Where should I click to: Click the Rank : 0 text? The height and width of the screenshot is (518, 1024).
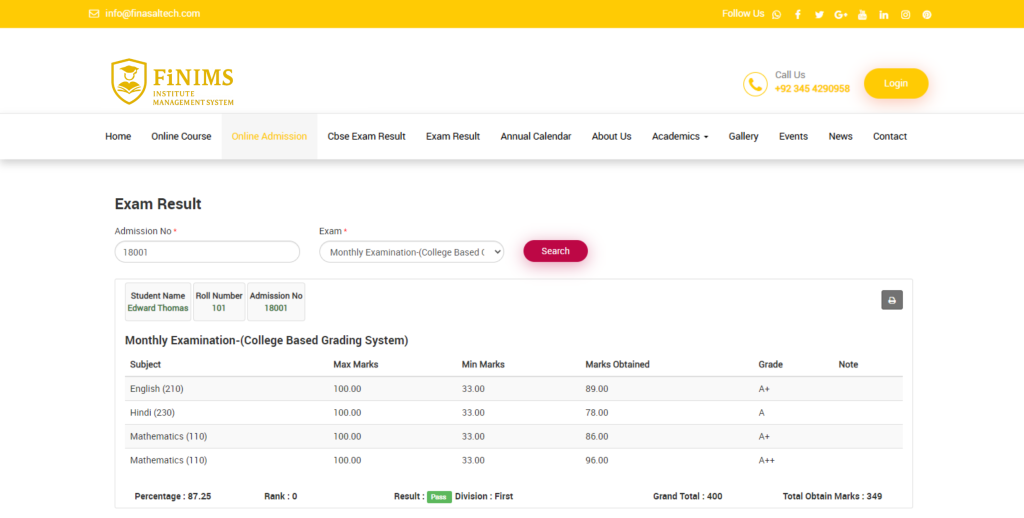click(x=281, y=496)
